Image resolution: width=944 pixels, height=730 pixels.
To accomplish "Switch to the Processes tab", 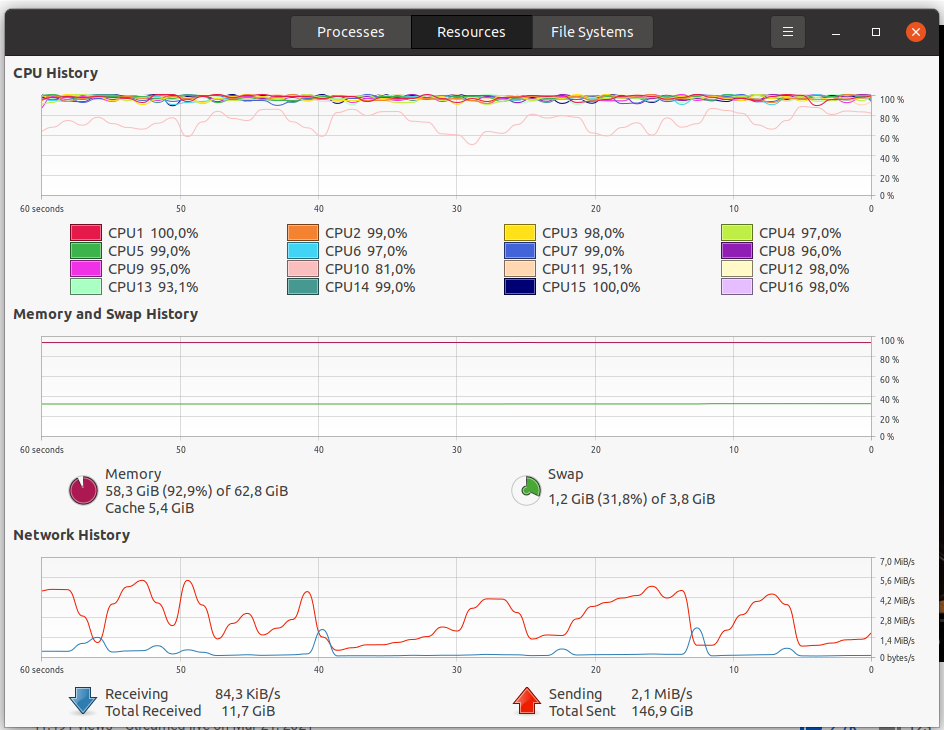I will point(351,32).
